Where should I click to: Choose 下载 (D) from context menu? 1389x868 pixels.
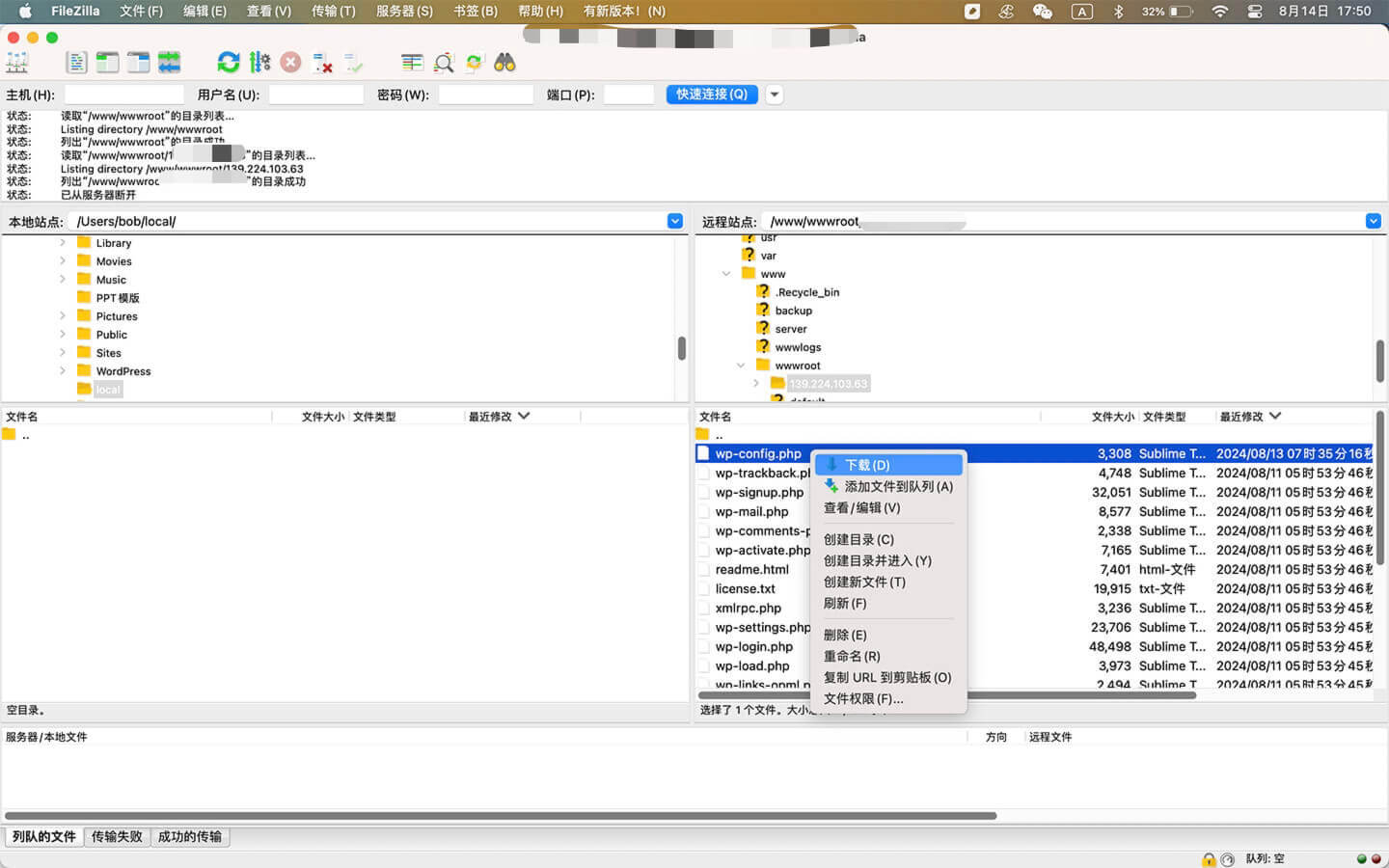click(888, 465)
